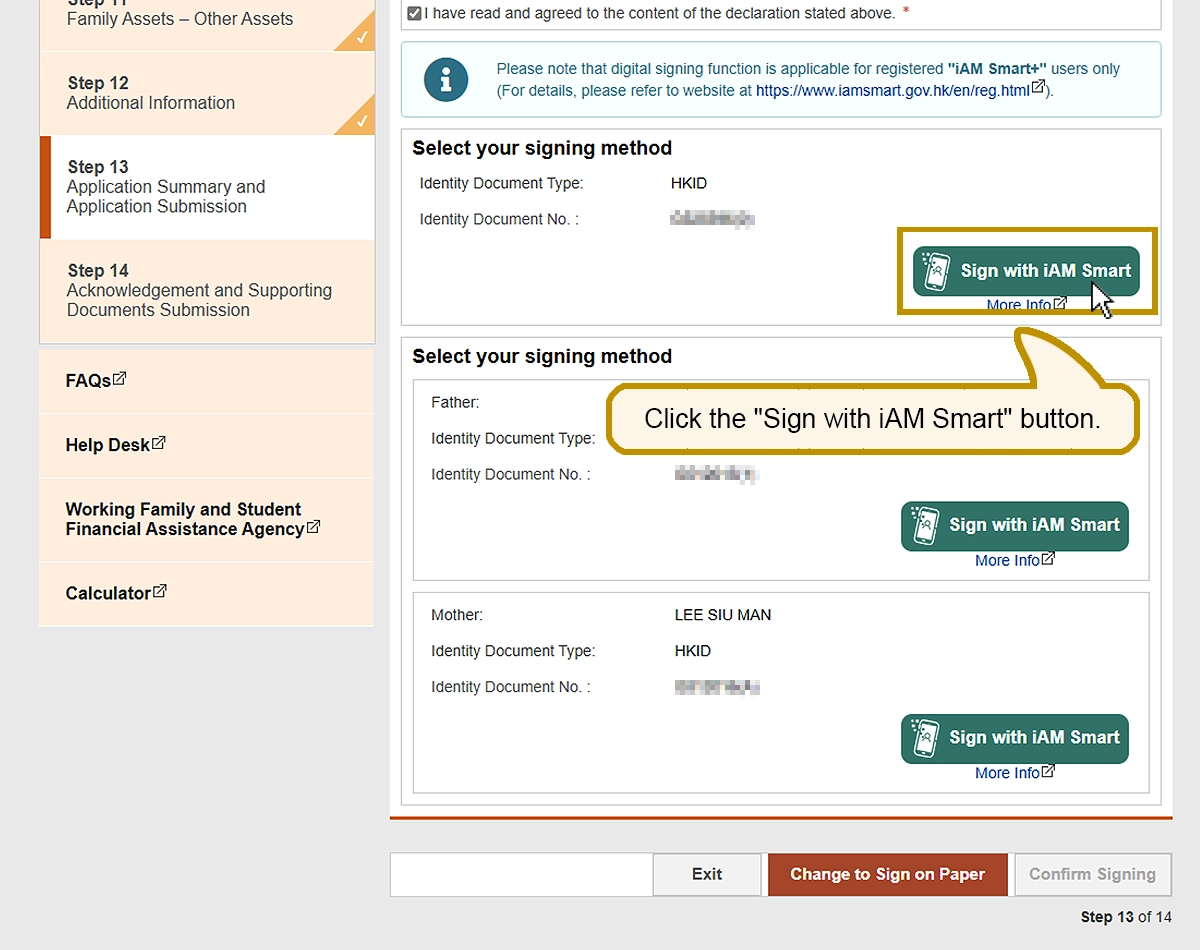The image size is (1200, 950).
Task: Click the Step 11 completed checkmark icon
Action: 361,37
